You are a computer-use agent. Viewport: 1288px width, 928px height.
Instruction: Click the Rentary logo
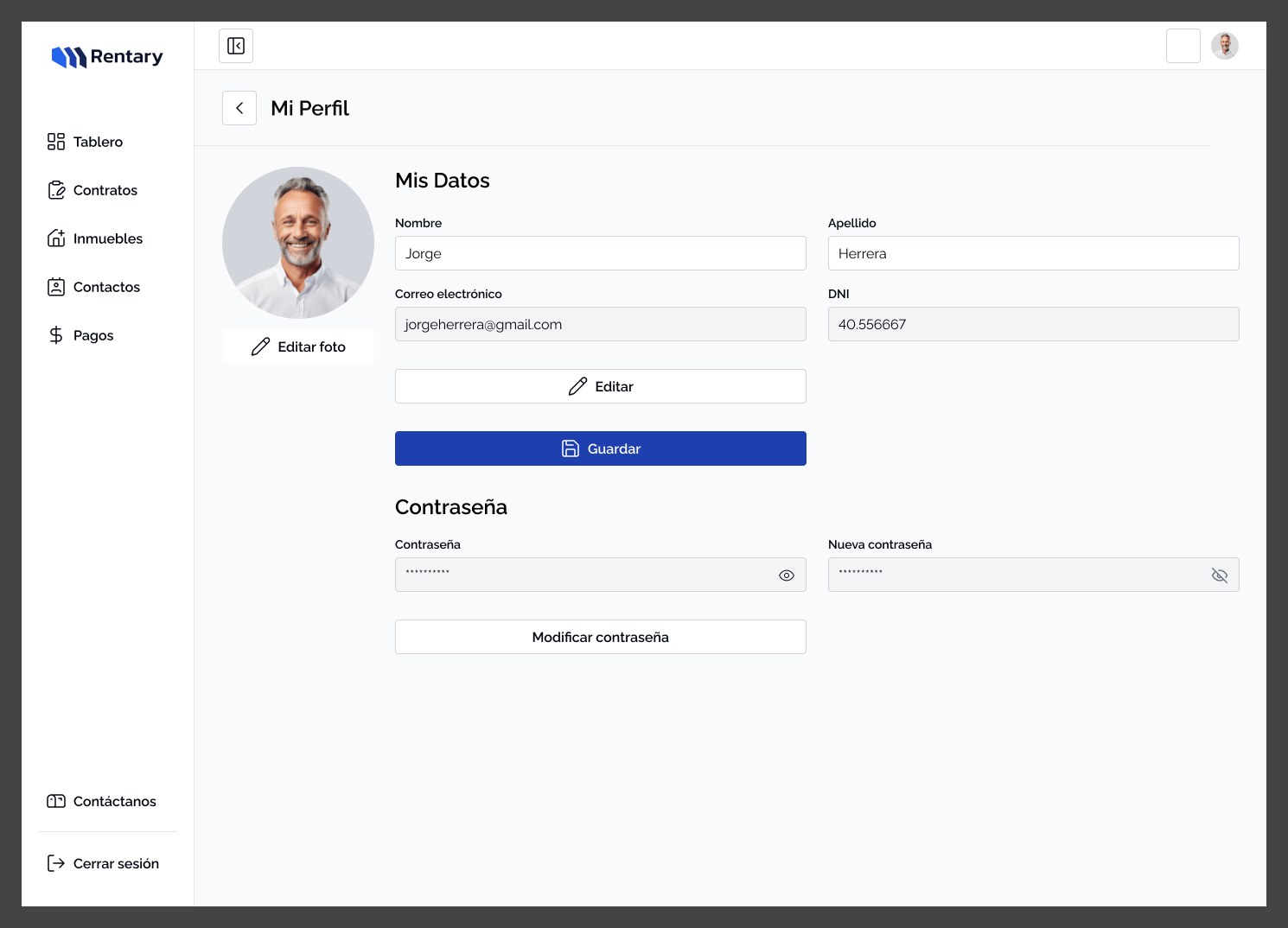[107, 57]
